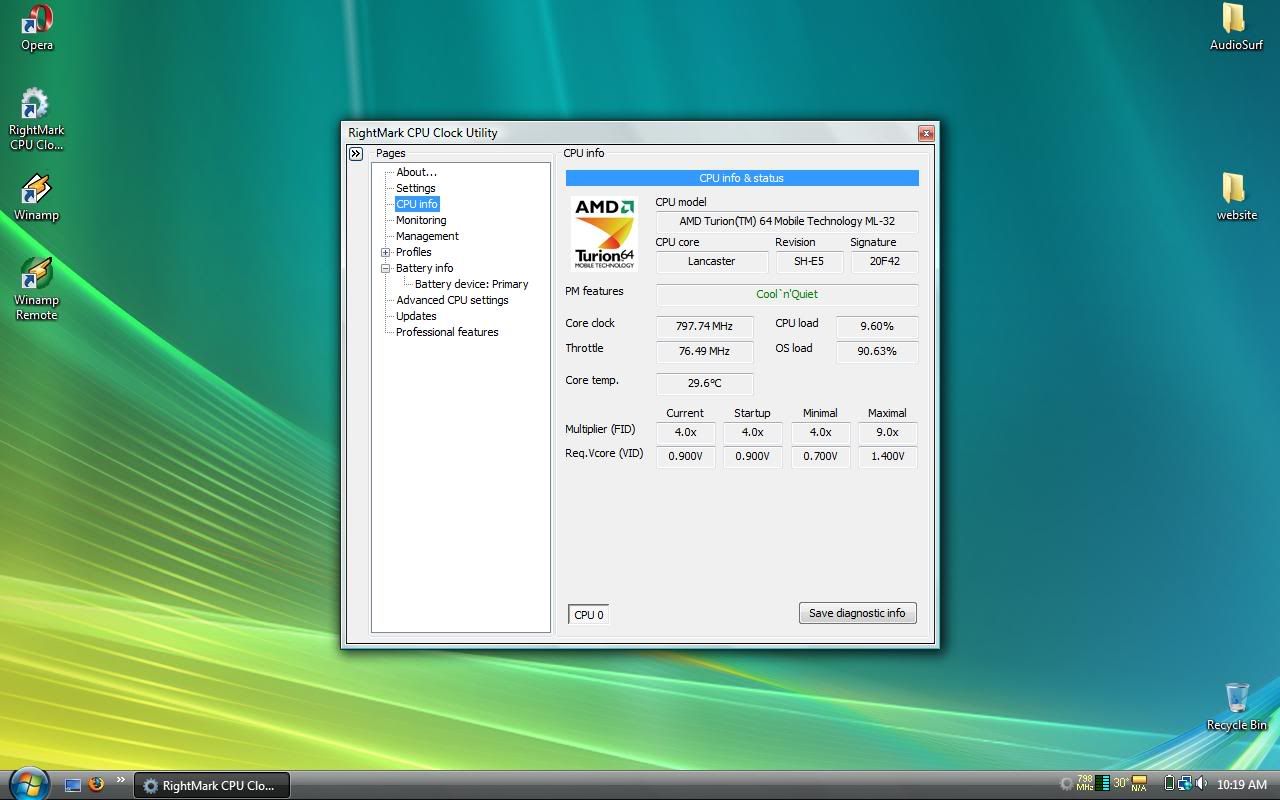Select CPU info page in tree
The height and width of the screenshot is (800, 1280).
pyautogui.click(x=417, y=204)
